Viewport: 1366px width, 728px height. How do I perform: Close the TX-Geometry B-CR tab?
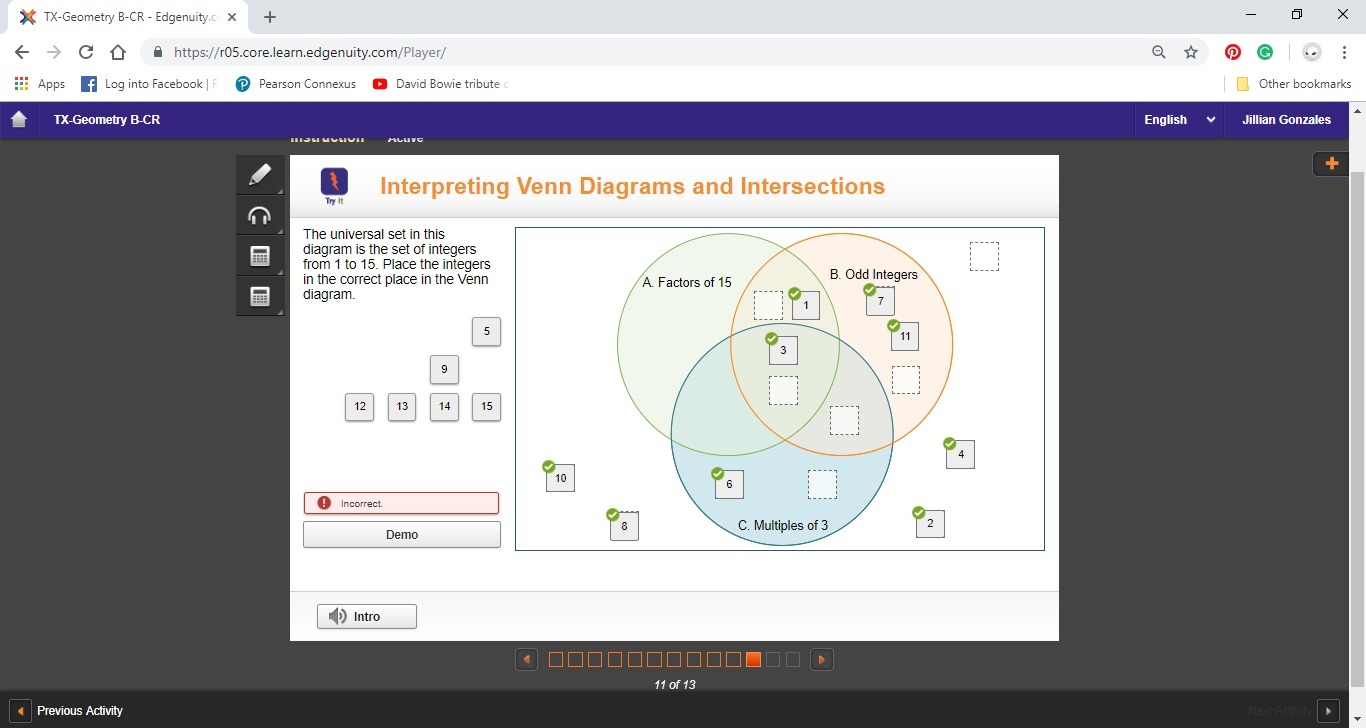pyautogui.click(x=232, y=17)
